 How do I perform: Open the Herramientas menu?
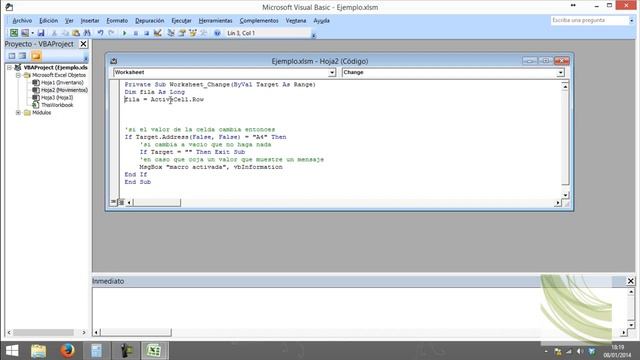pos(215,20)
